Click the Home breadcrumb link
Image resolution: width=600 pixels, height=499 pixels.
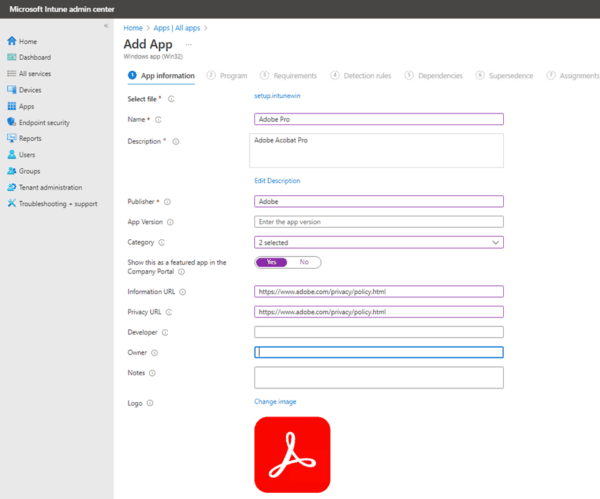click(x=133, y=28)
